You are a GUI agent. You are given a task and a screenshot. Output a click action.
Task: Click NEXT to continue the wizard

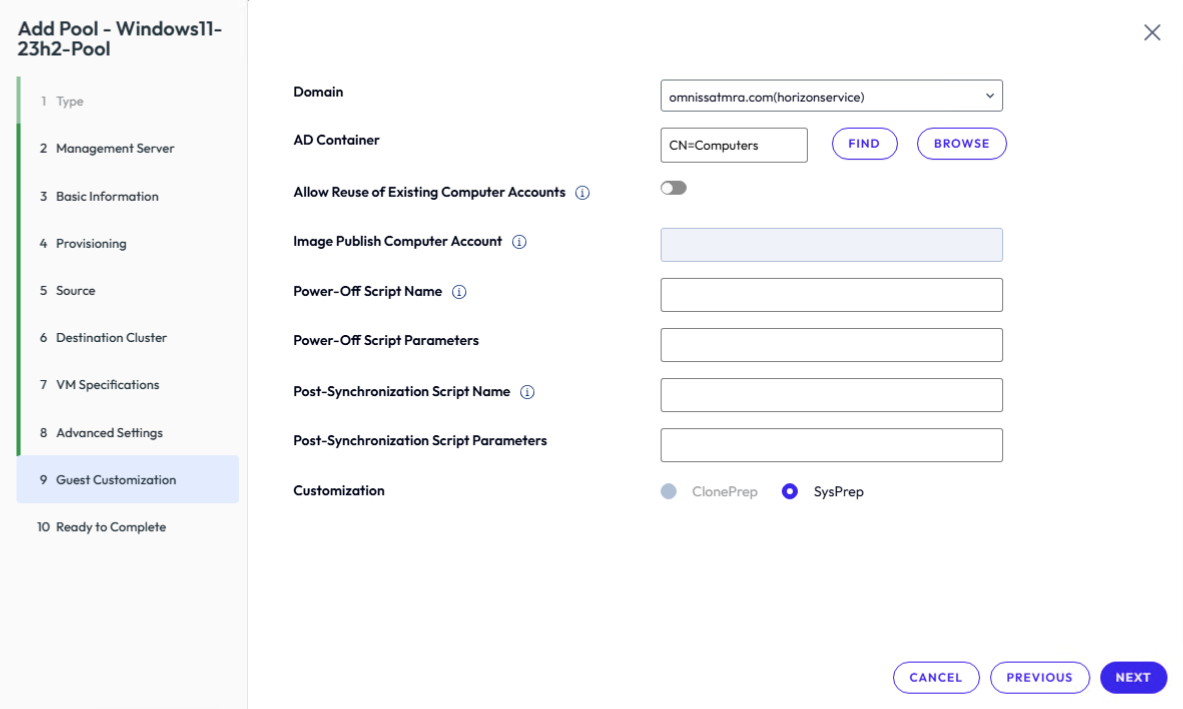[1133, 677]
